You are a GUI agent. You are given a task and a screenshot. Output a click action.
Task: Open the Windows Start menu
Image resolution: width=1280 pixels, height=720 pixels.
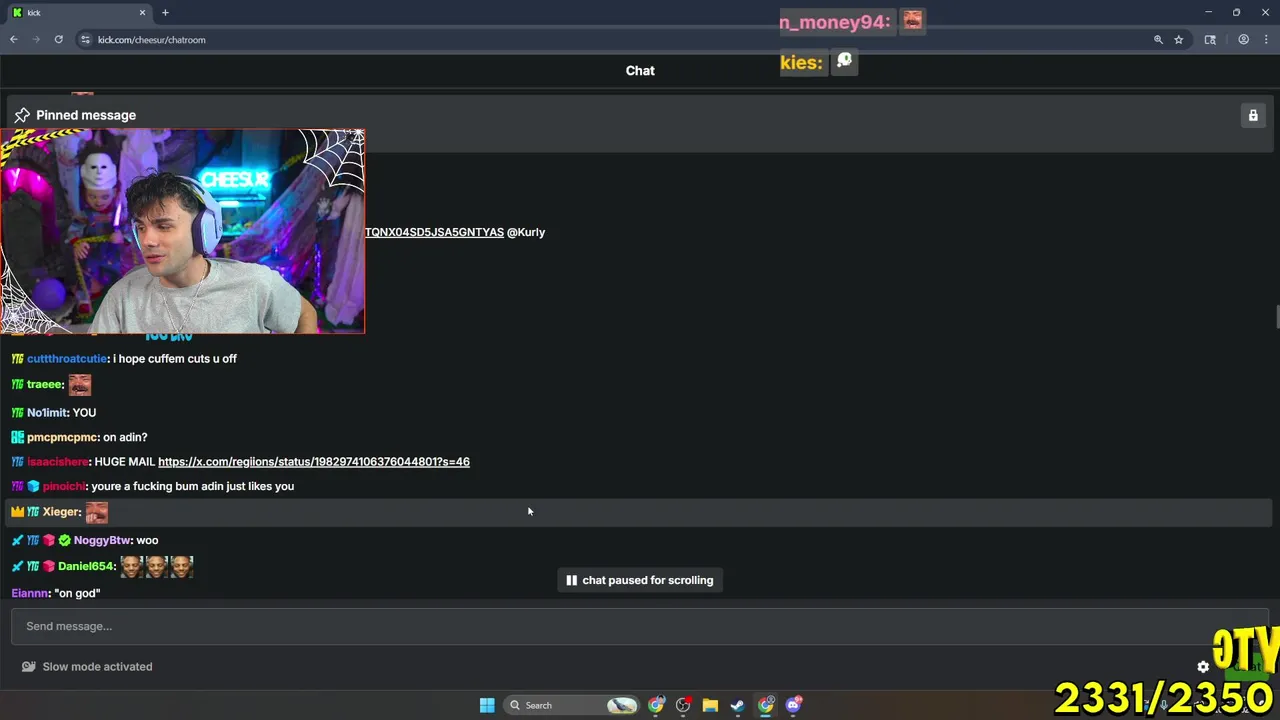tap(487, 705)
